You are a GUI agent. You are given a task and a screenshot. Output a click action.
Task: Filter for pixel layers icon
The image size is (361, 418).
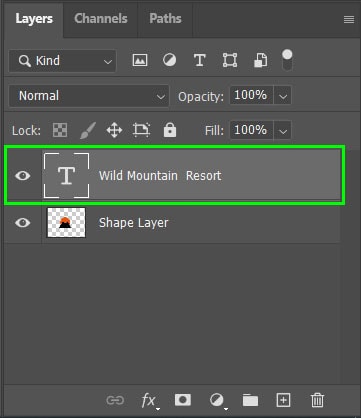(140, 61)
